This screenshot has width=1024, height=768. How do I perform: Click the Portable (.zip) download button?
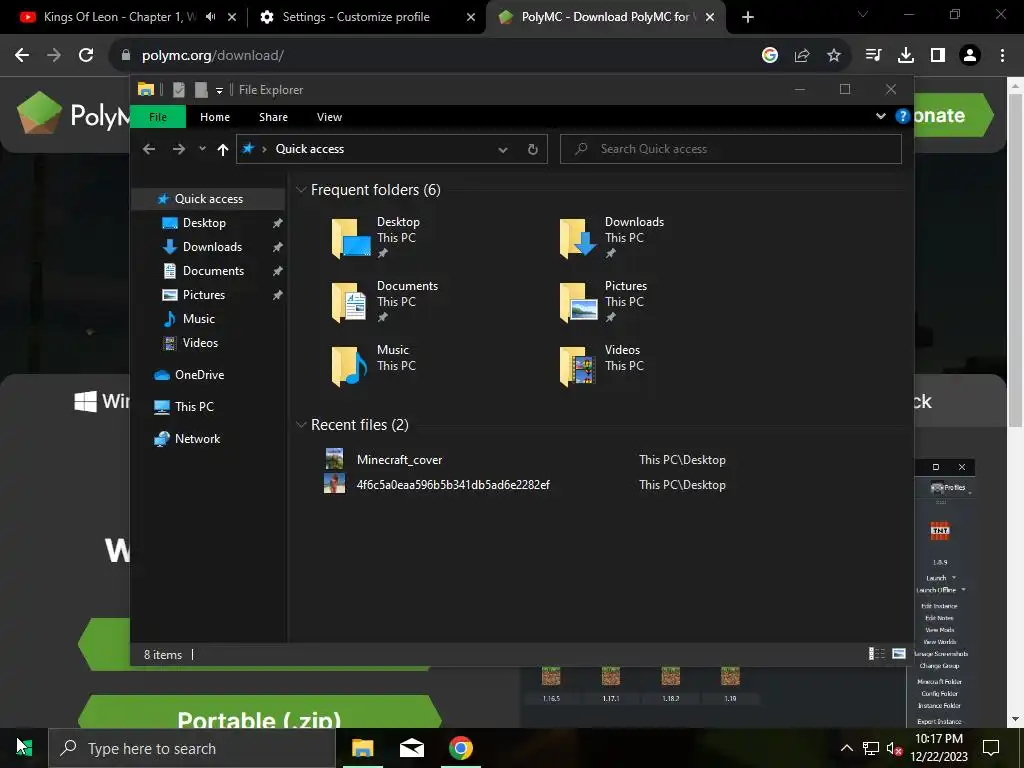point(259,713)
